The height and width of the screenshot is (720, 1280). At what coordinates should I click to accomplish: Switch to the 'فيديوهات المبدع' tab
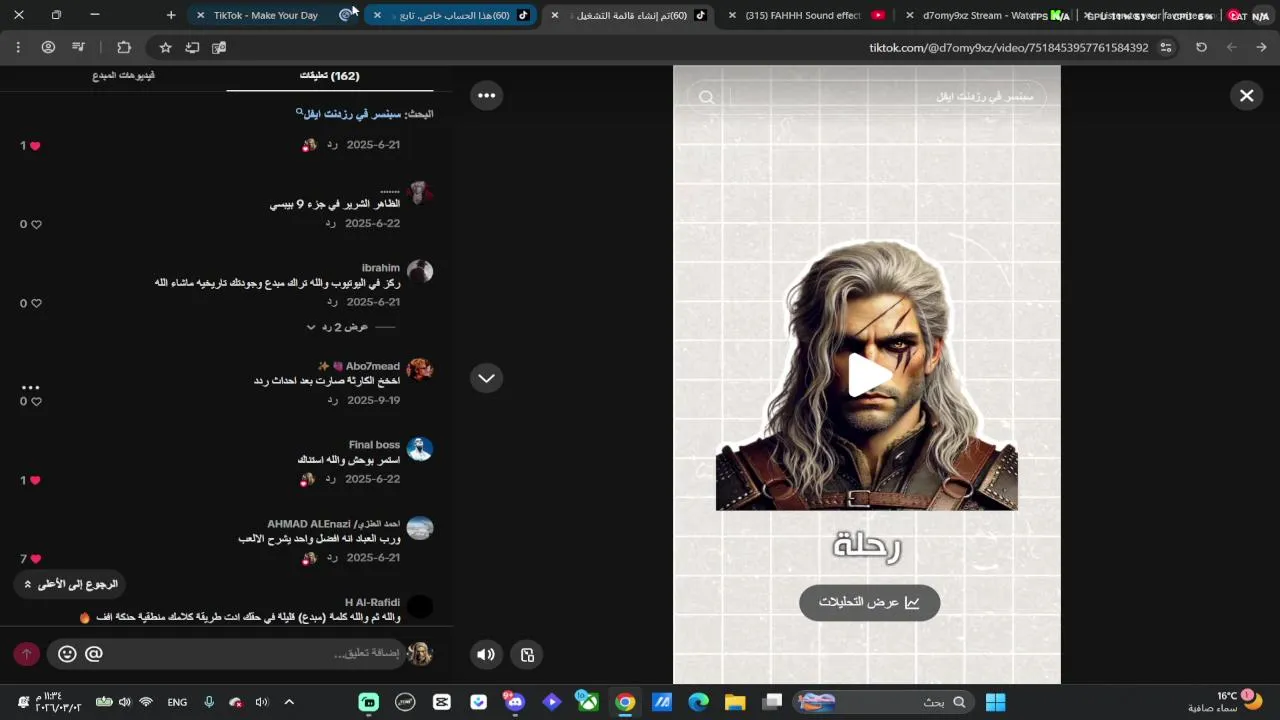coord(123,76)
